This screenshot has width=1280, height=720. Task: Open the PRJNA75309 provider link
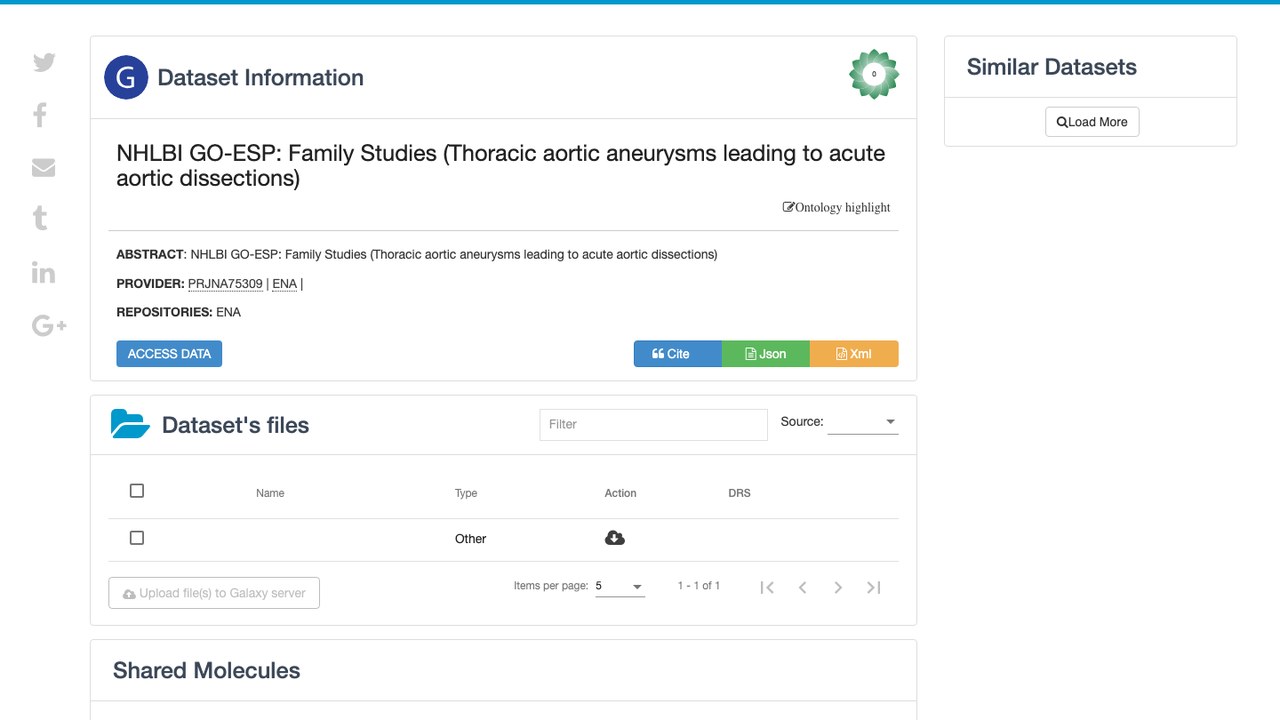pos(225,284)
